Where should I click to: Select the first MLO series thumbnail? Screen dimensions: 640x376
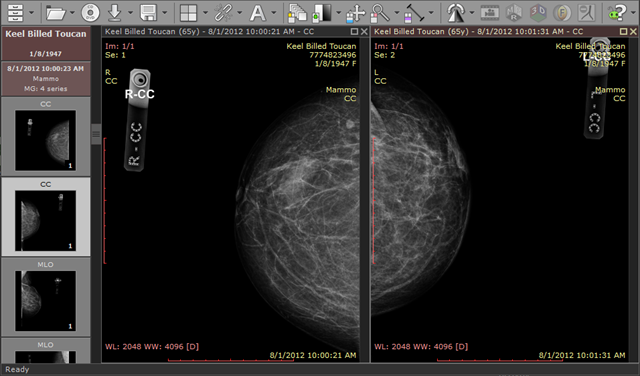[45, 301]
